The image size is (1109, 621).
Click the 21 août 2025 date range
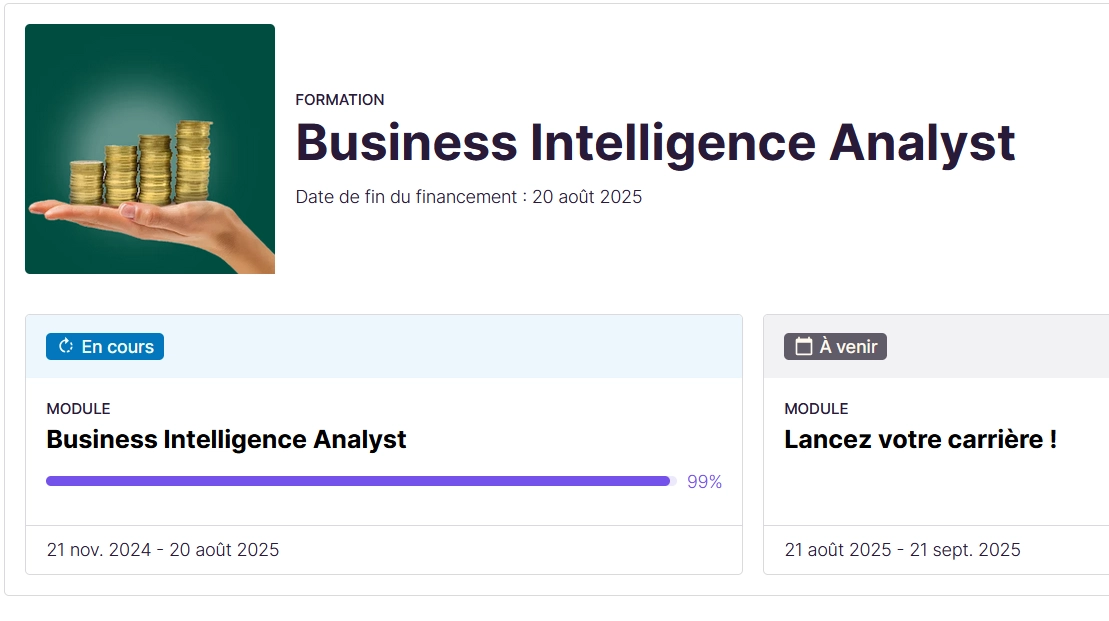[902, 550]
